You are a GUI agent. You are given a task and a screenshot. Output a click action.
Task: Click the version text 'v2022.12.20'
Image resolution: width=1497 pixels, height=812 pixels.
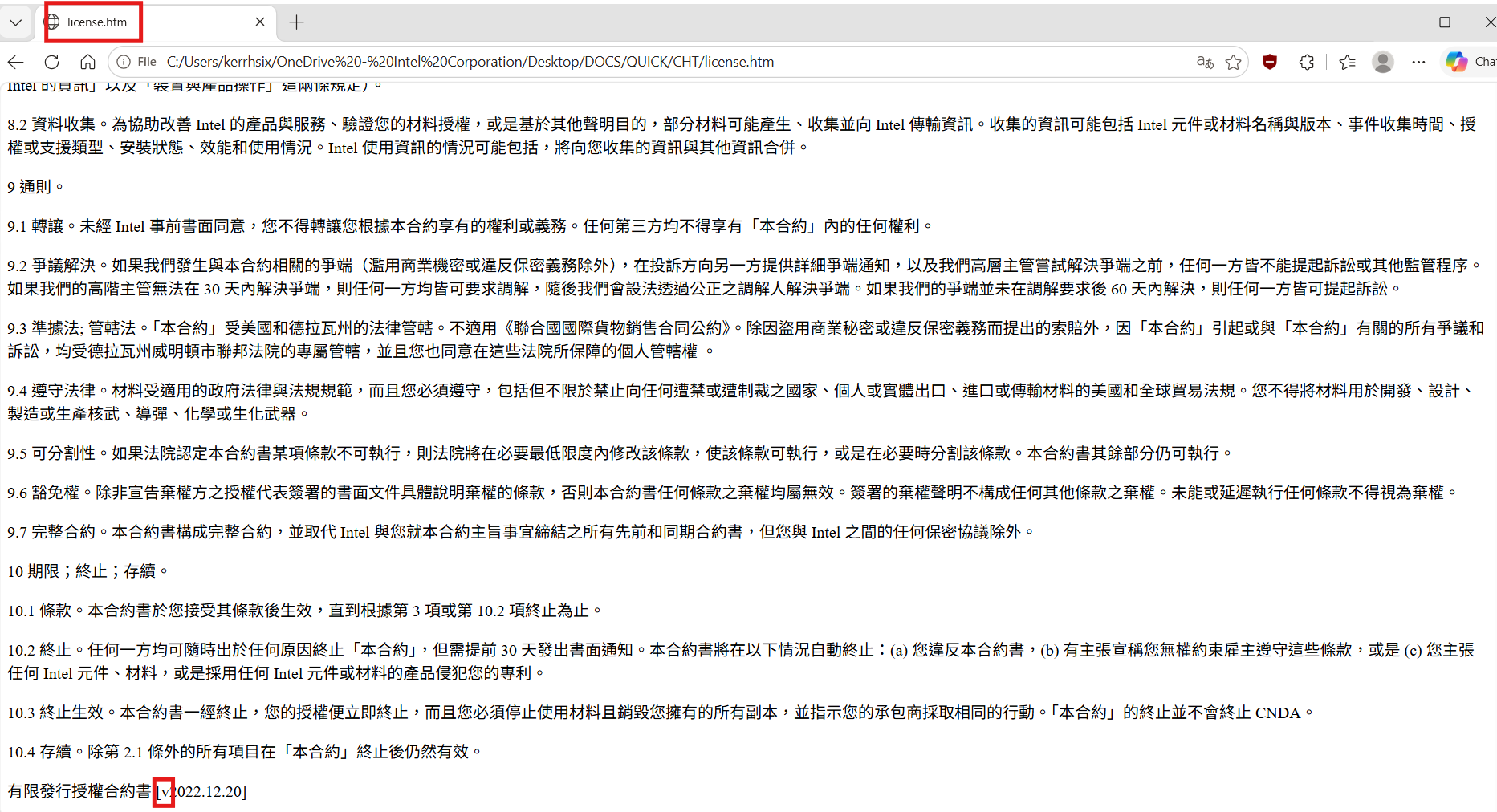coord(201,792)
